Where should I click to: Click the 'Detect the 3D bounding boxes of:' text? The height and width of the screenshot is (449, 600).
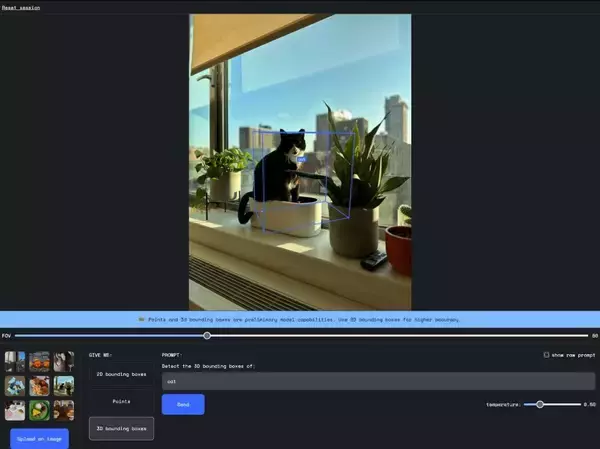pos(208,366)
